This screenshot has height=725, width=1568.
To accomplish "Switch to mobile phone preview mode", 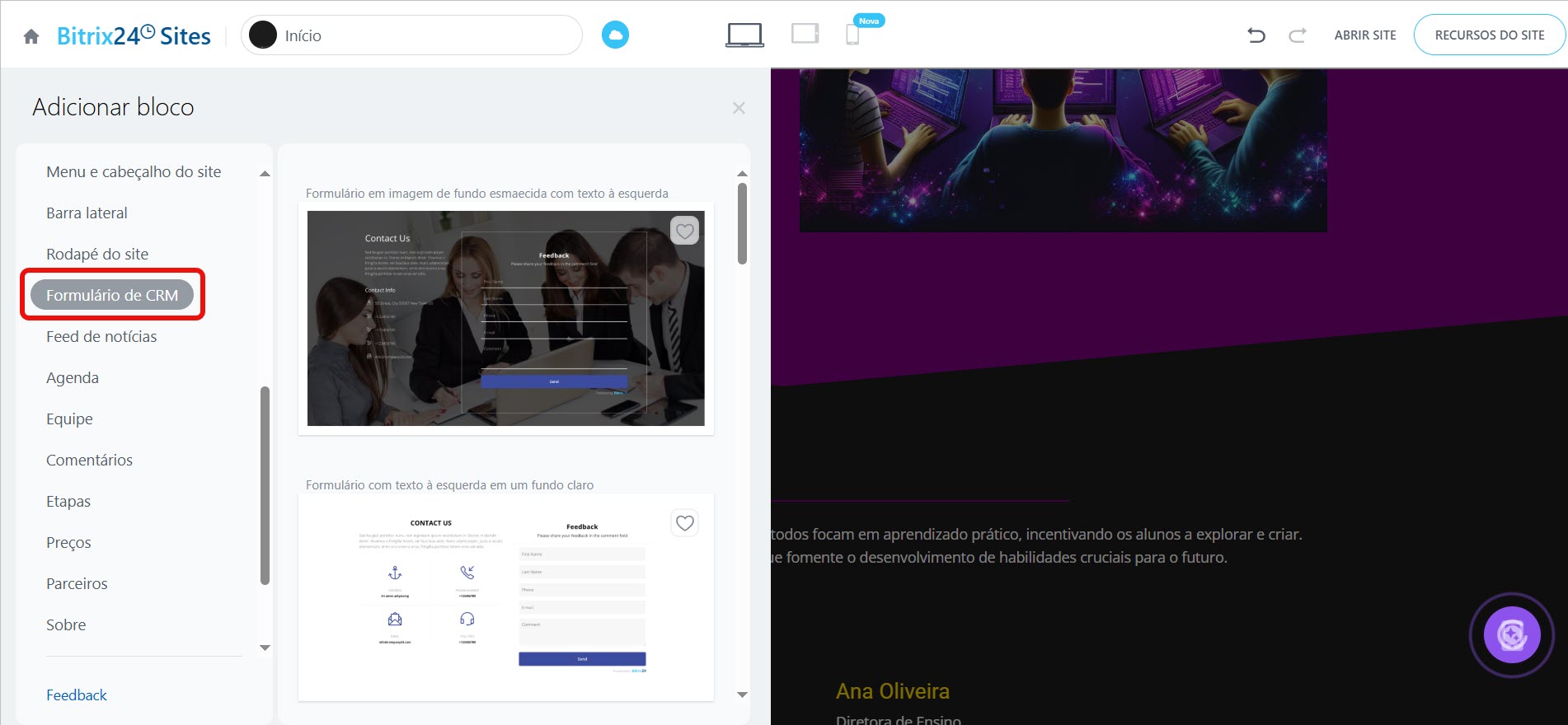I will (852, 35).
